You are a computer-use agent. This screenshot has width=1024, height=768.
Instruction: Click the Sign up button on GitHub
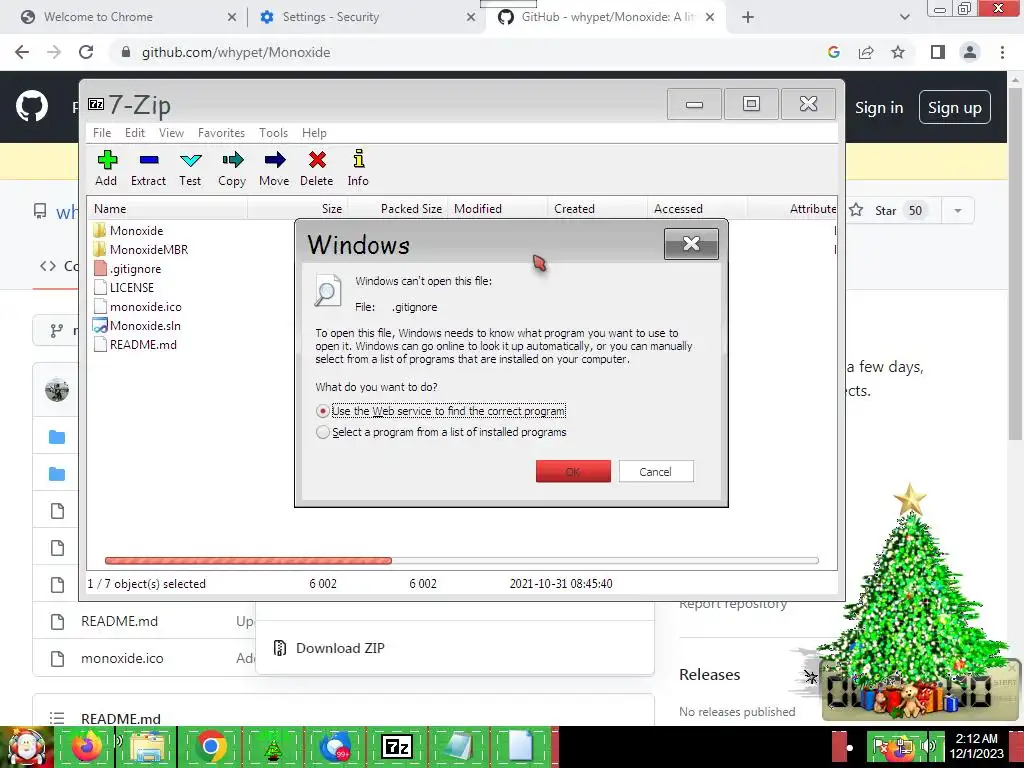click(955, 108)
